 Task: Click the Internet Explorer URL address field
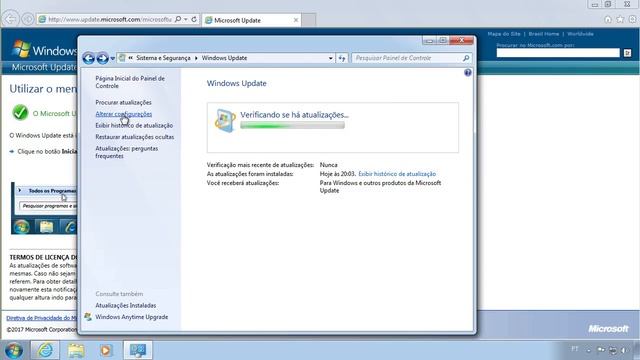click(109, 19)
